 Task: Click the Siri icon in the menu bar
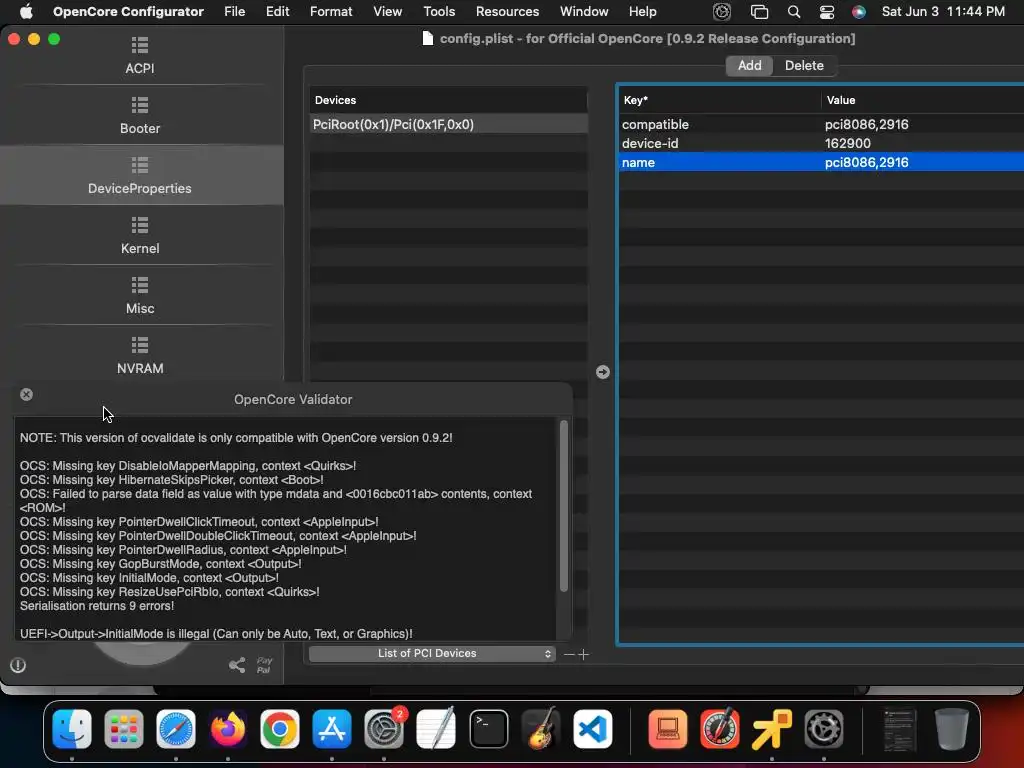coord(859,11)
